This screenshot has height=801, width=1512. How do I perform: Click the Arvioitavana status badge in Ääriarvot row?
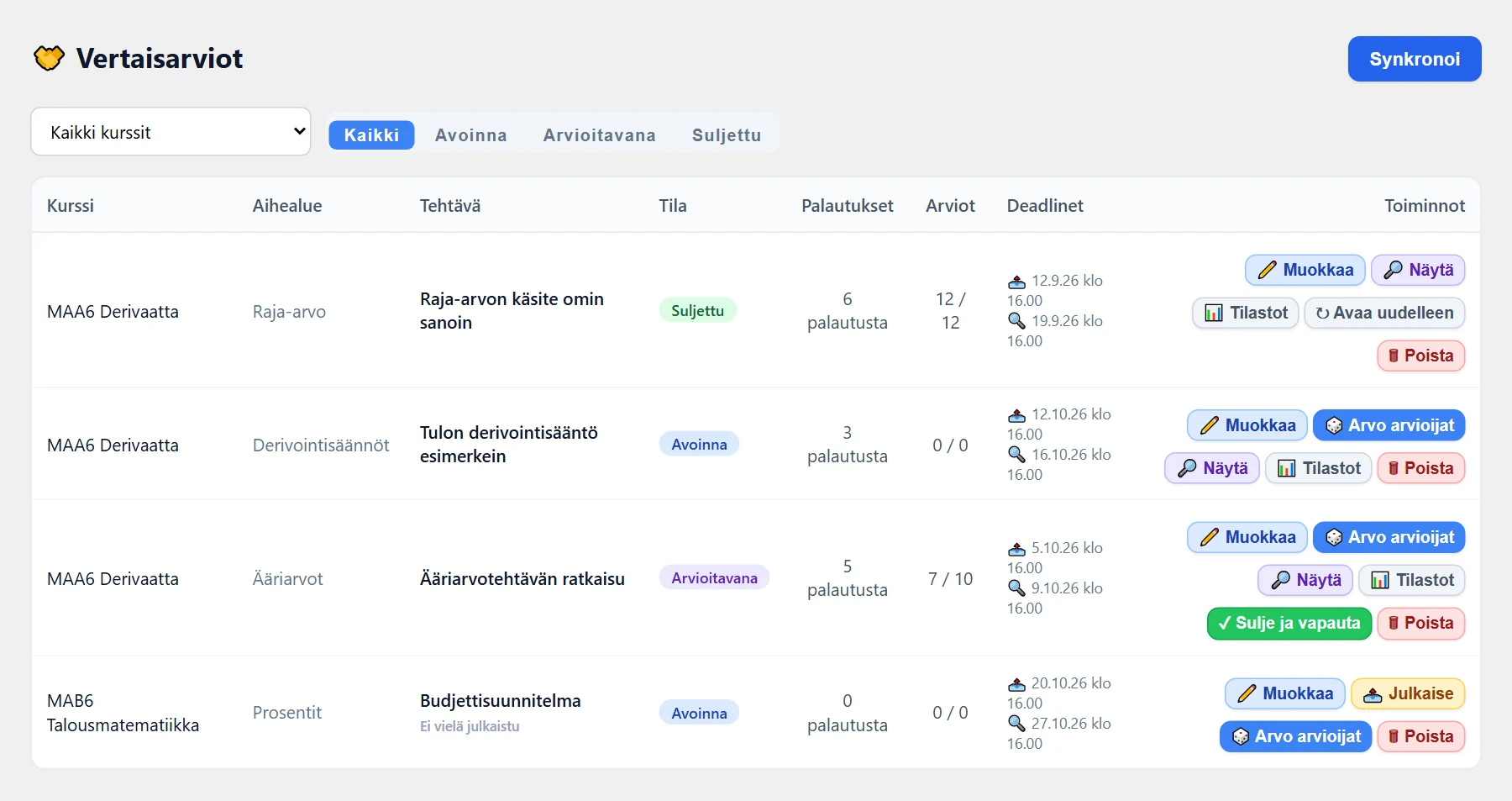(x=714, y=577)
